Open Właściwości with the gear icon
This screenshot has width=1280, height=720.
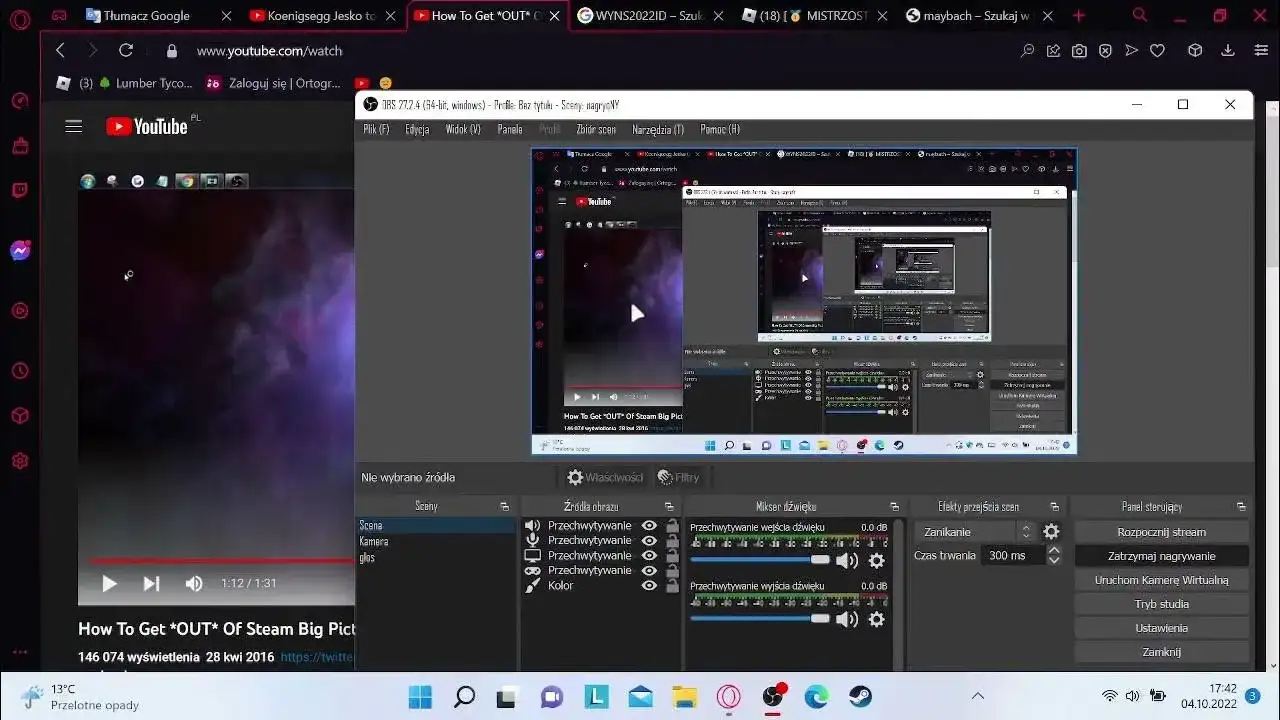pyautogui.click(x=575, y=477)
